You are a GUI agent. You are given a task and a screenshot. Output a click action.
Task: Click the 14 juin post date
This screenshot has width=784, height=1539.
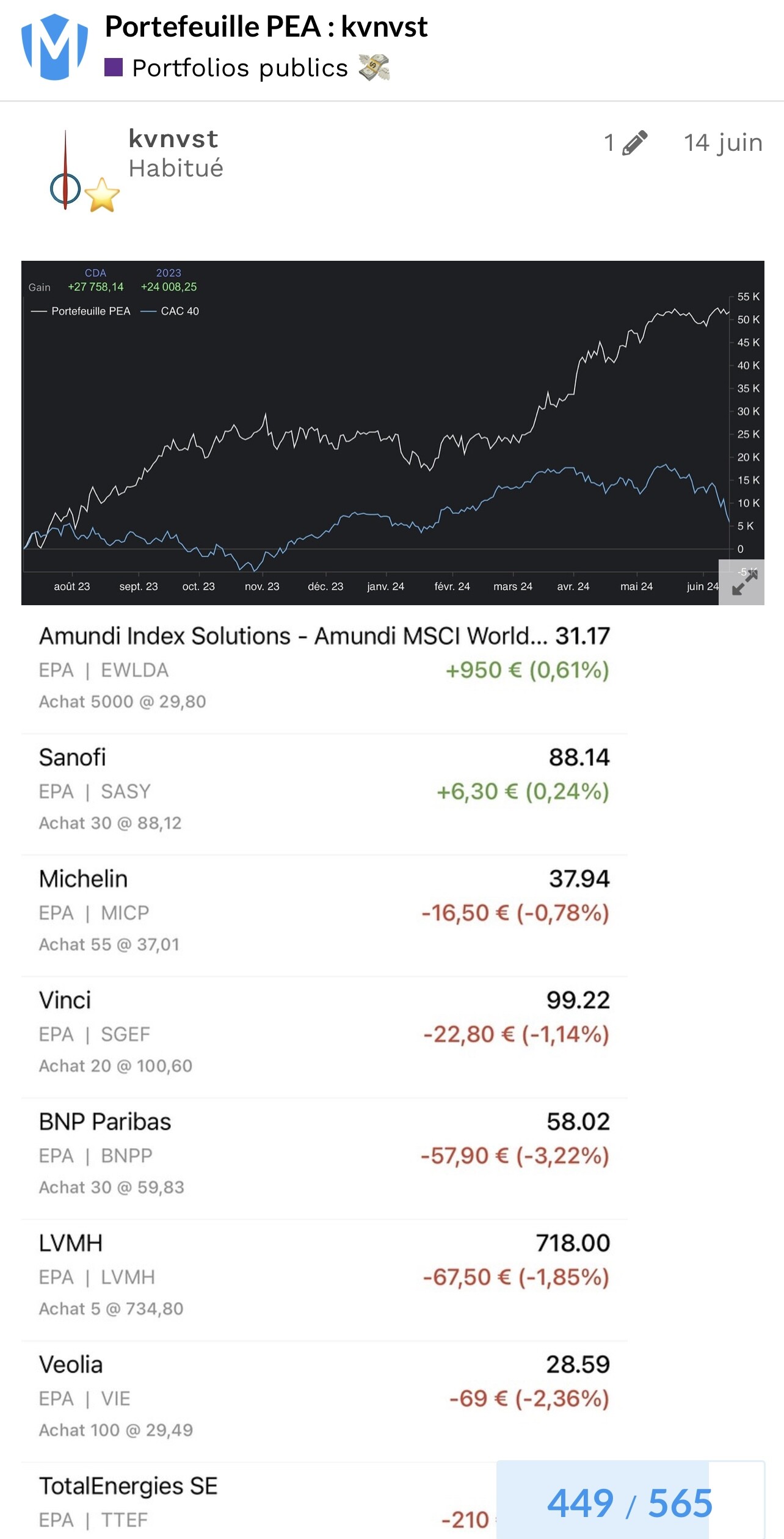pos(723,143)
